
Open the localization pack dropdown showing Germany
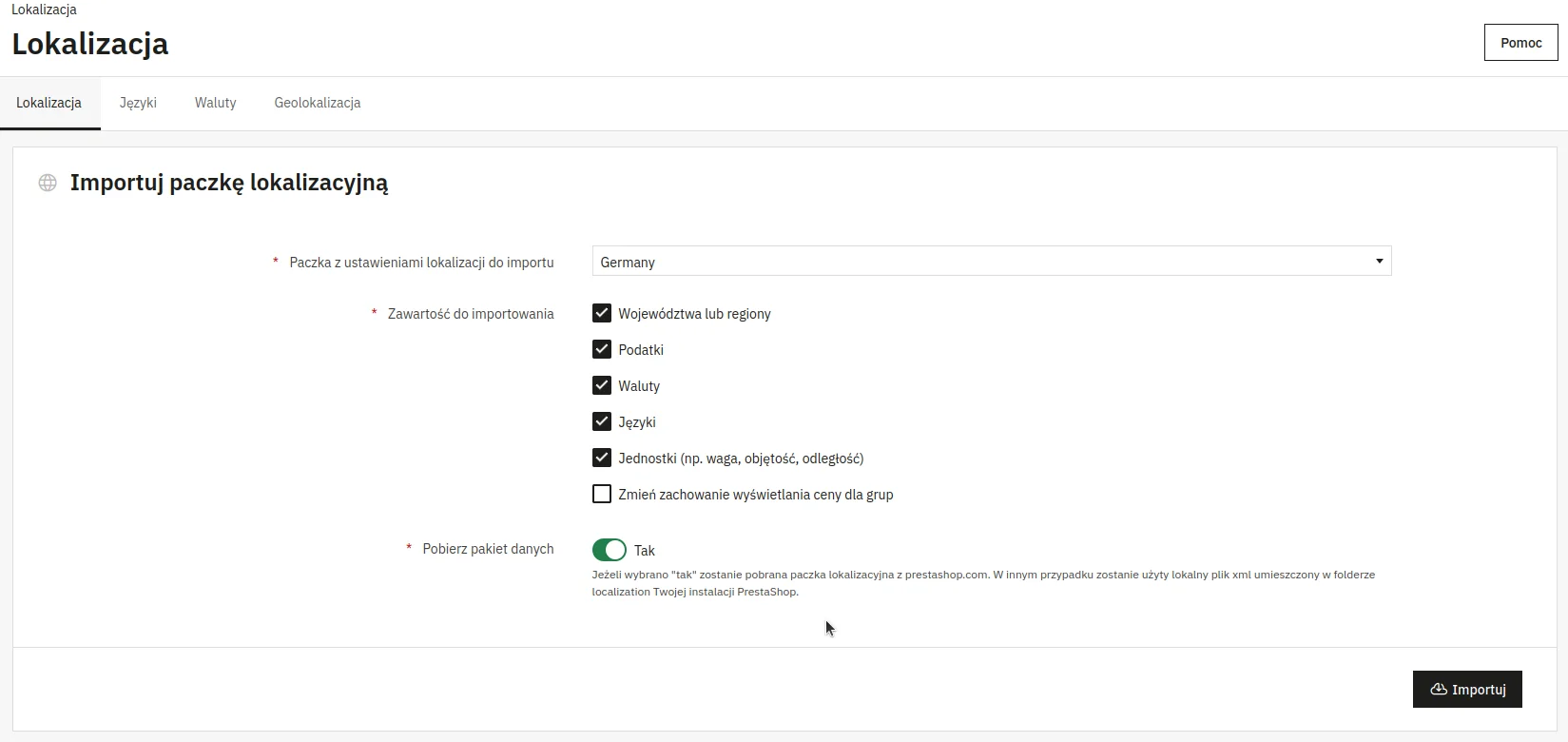pyautogui.click(x=992, y=262)
